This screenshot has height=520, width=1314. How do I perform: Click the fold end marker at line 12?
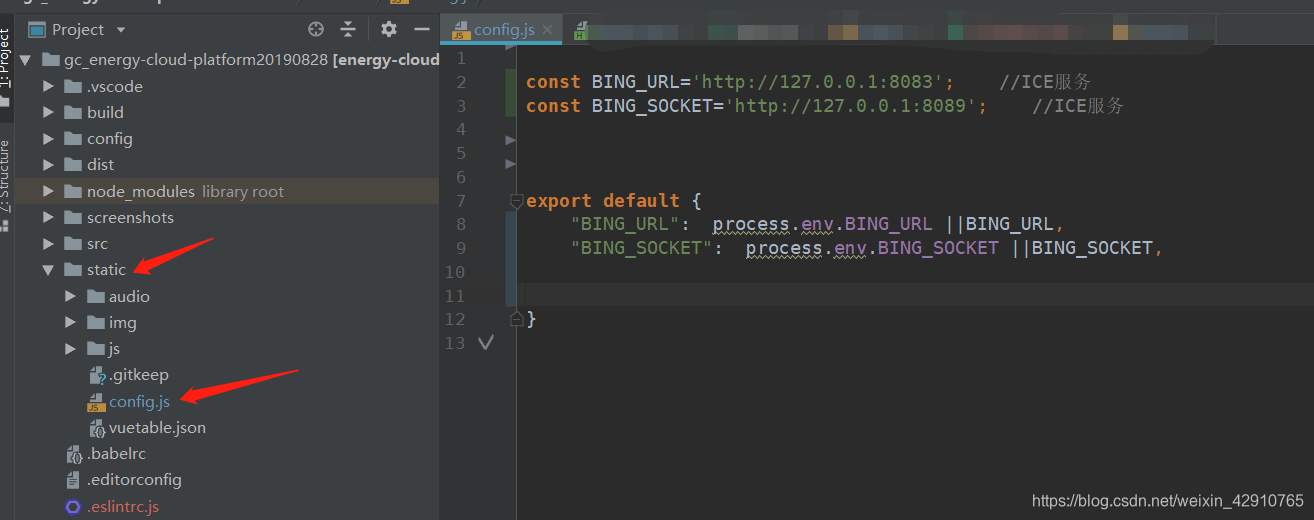(516, 319)
